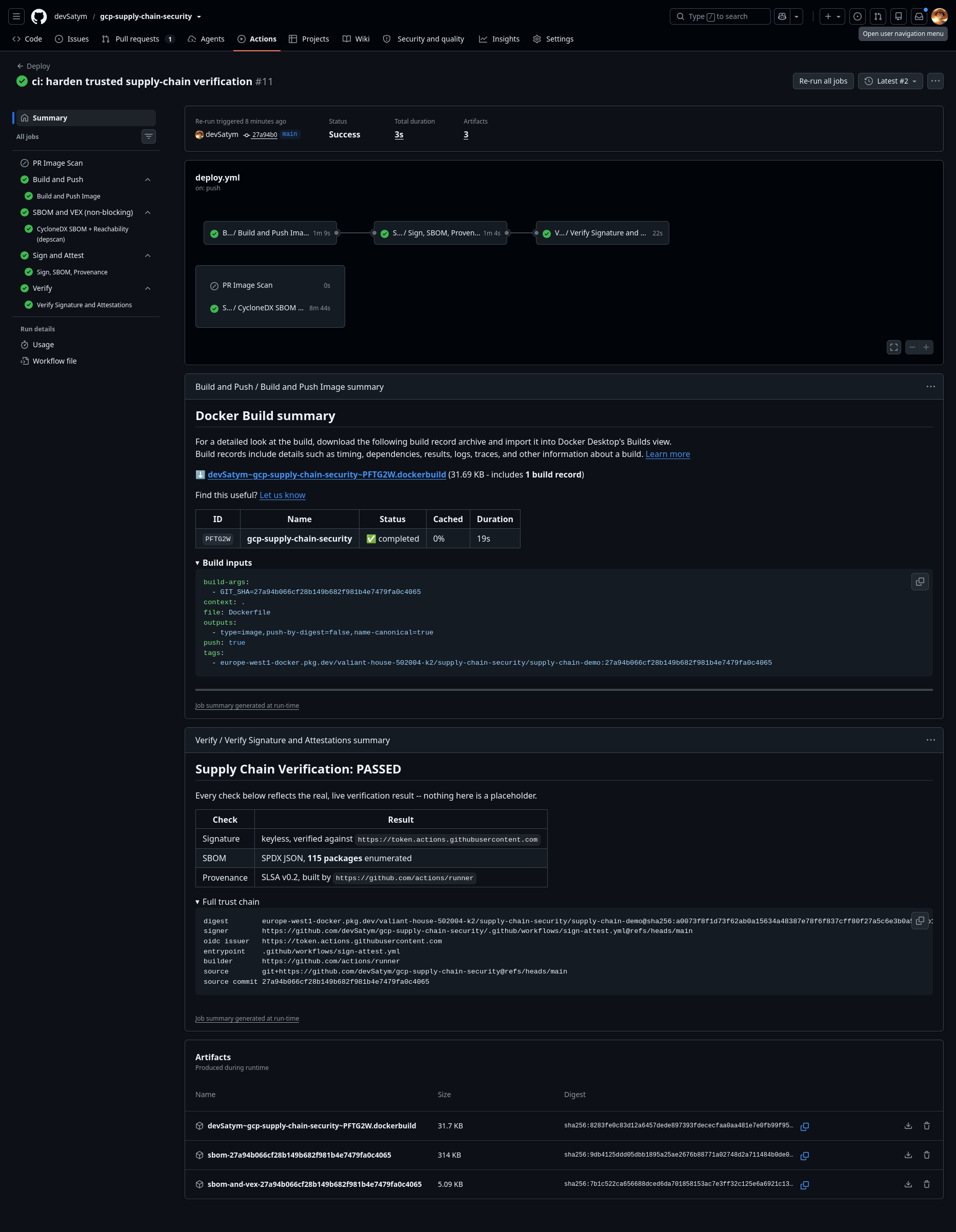Download the dockerbuild artifact
Viewport: 956px width, 1232px height.
[908, 1125]
